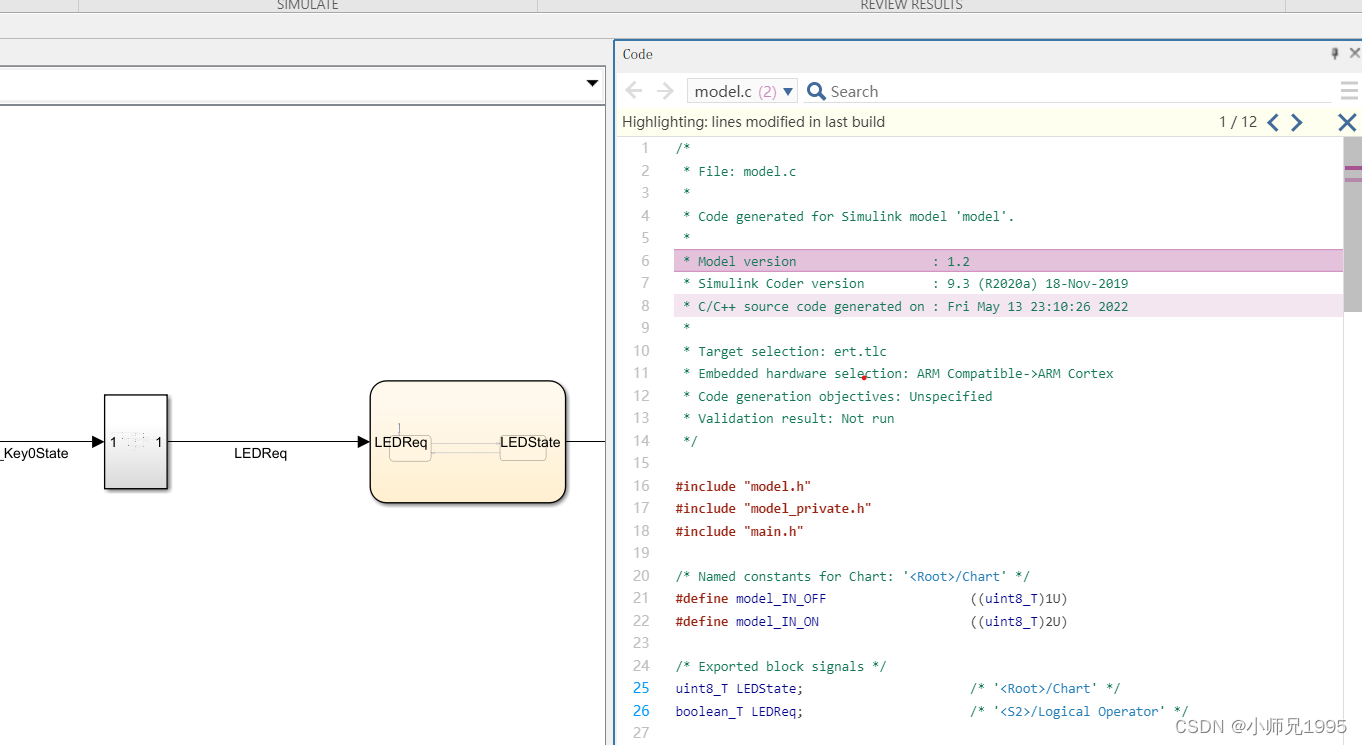Dismiss the highlighting banner with X
The width and height of the screenshot is (1362, 745).
pyautogui.click(x=1347, y=122)
